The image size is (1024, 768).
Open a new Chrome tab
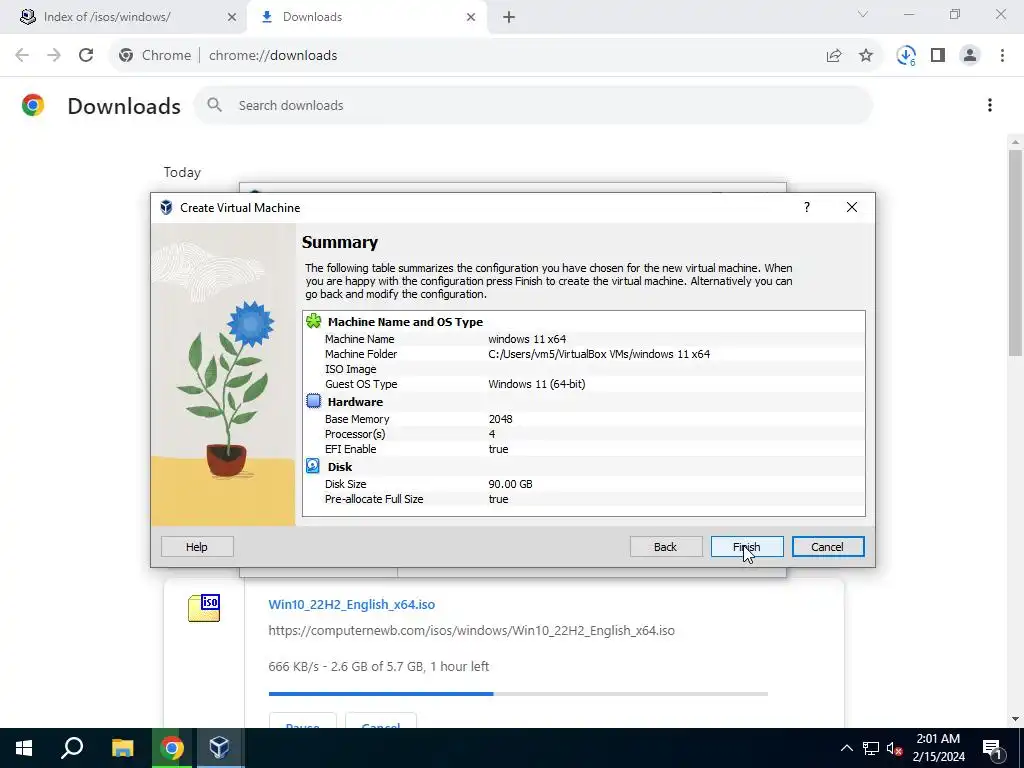point(509,17)
